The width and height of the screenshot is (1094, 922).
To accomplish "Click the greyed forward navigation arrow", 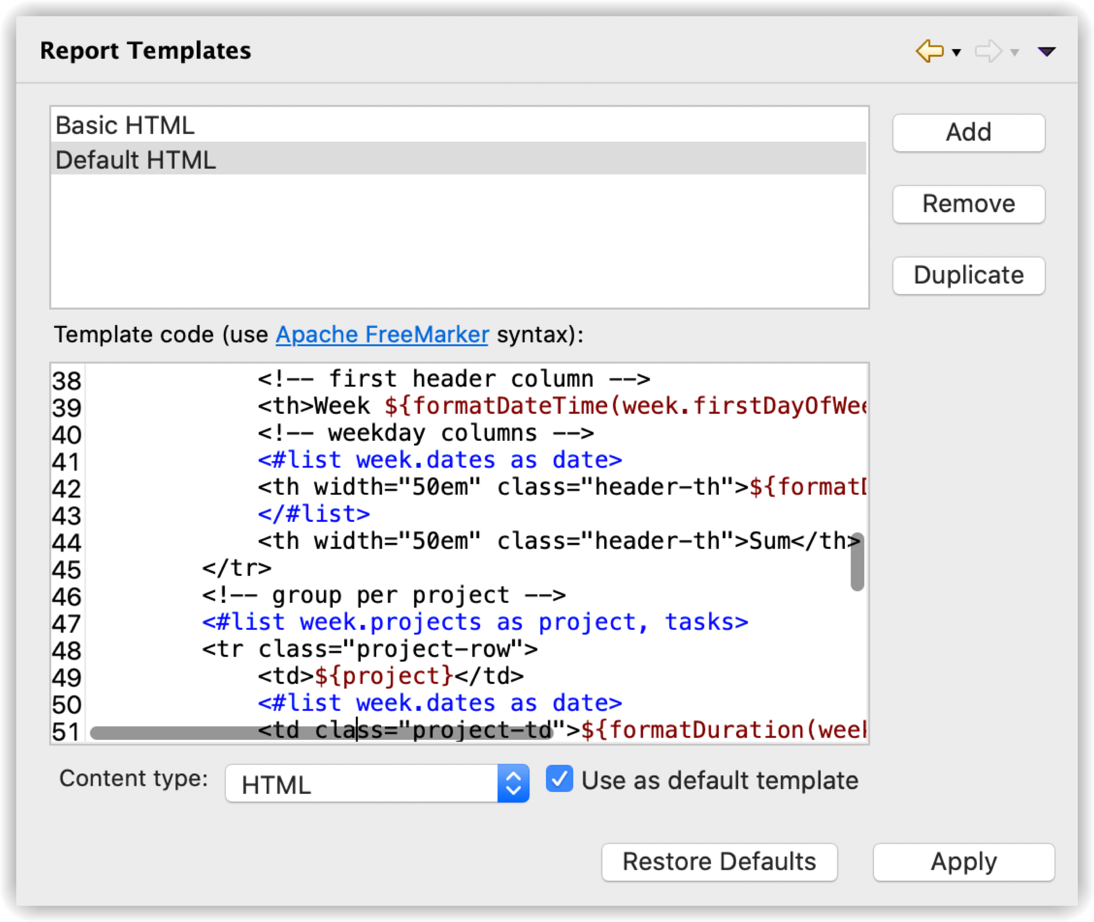I will (x=988, y=51).
